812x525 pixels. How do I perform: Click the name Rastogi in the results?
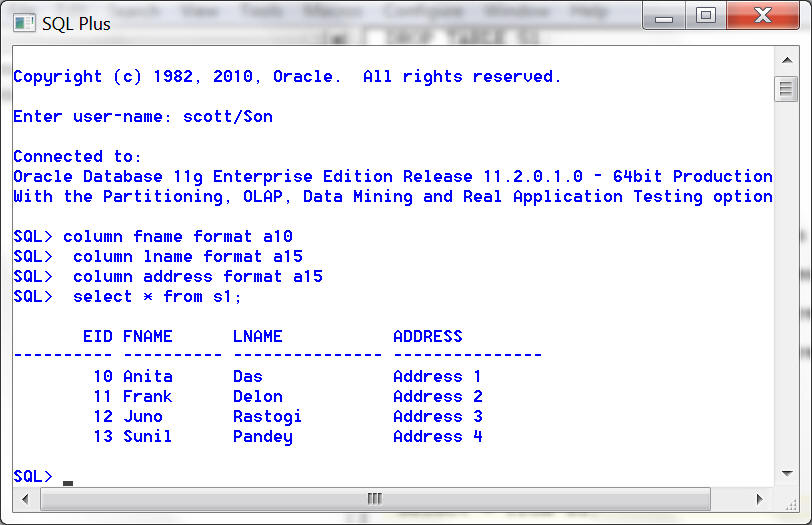(x=267, y=417)
